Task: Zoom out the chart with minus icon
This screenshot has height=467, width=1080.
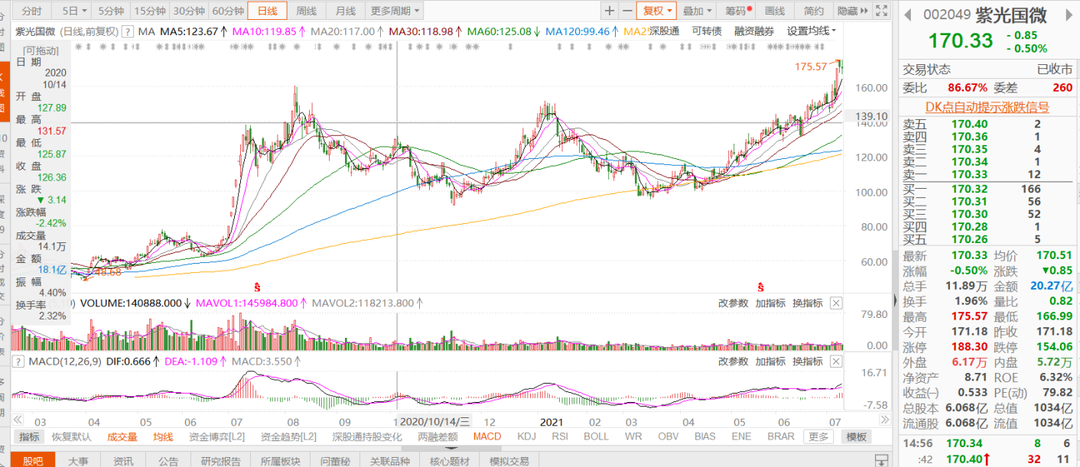Action: coord(627,11)
